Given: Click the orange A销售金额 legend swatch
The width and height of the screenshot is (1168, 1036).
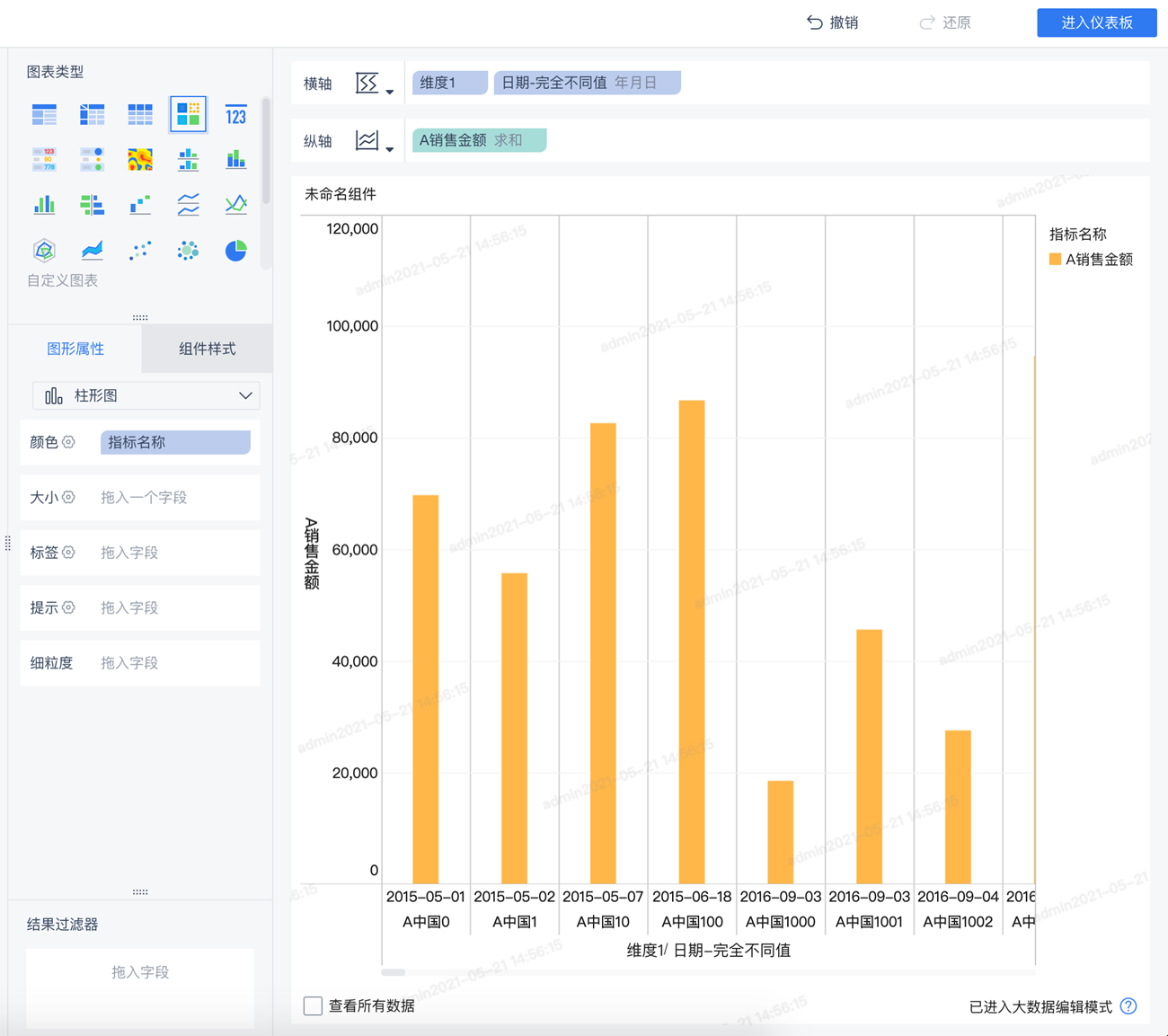Looking at the screenshot, I should (x=1056, y=260).
